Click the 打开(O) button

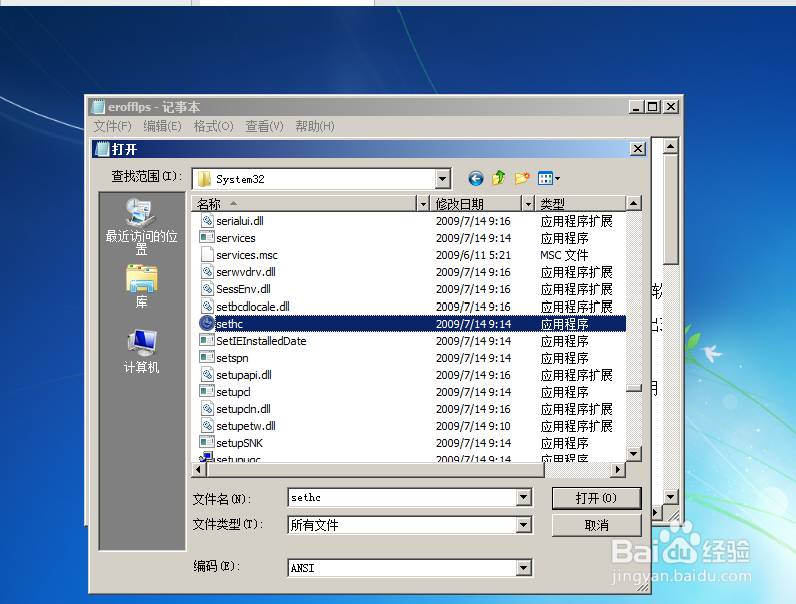coord(596,498)
